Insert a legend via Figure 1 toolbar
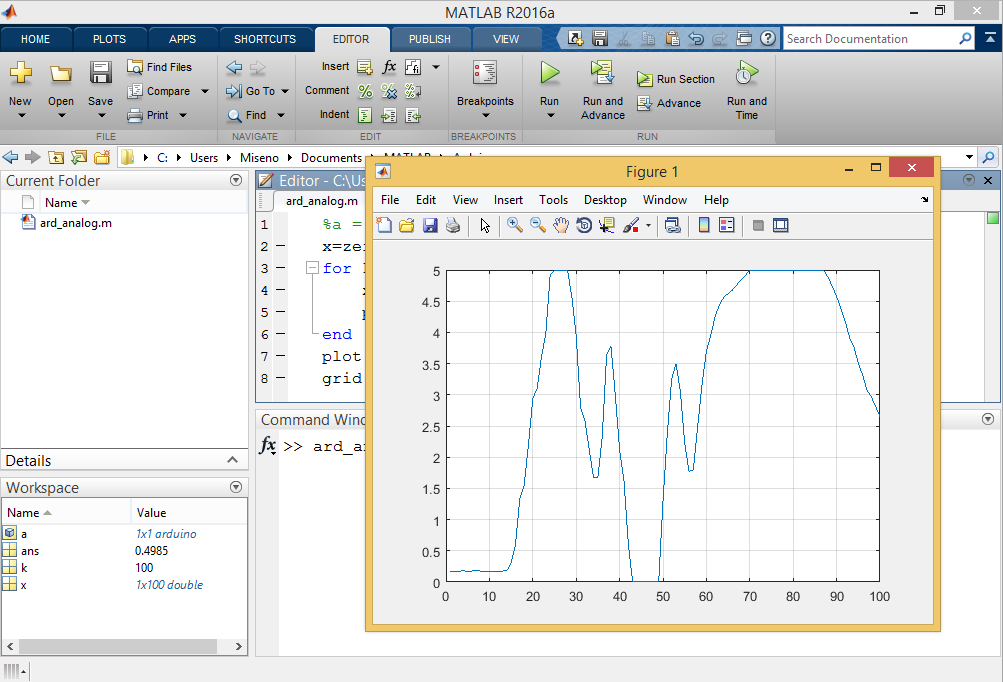 (x=727, y=225)
